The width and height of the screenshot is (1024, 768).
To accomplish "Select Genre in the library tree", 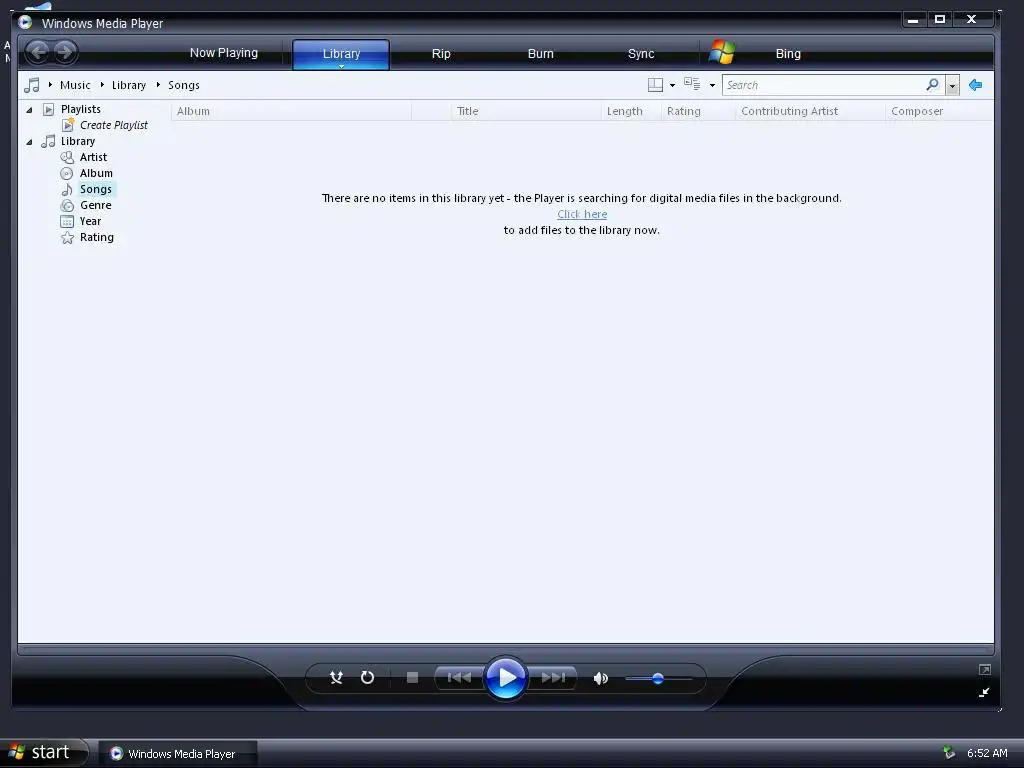I will [x=95, y=205].
